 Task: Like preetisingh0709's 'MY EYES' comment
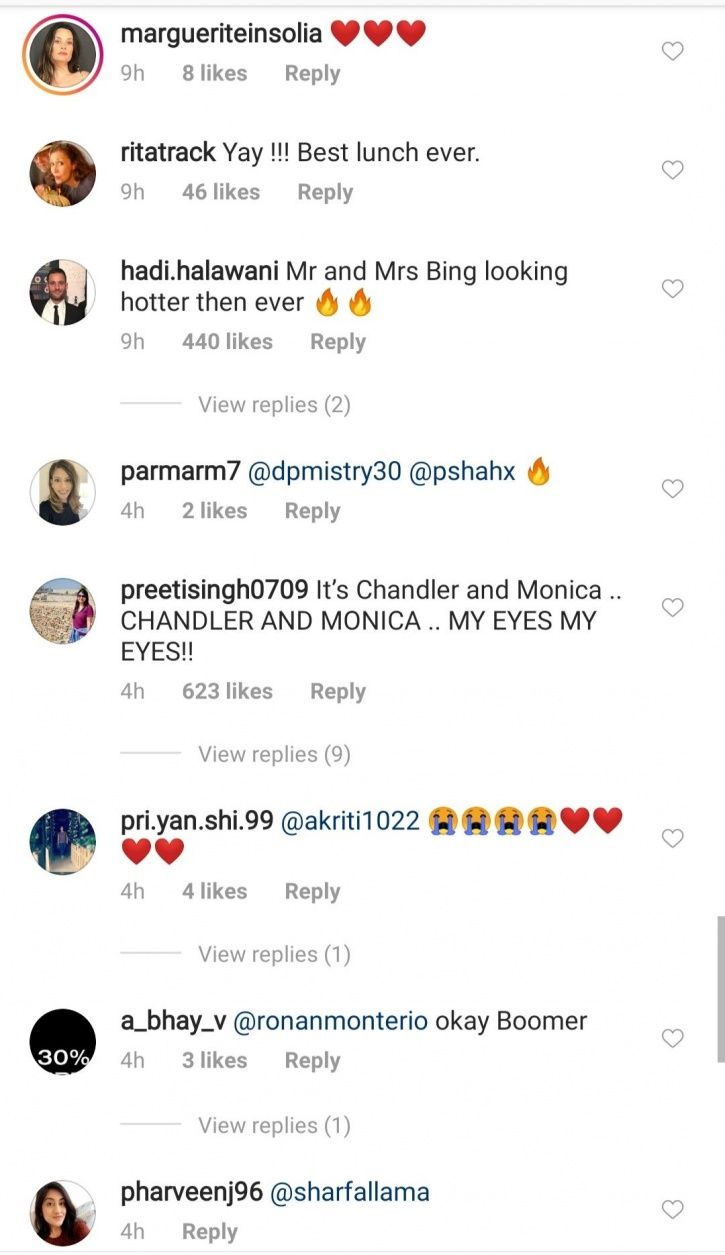click(x=672, y=608)
